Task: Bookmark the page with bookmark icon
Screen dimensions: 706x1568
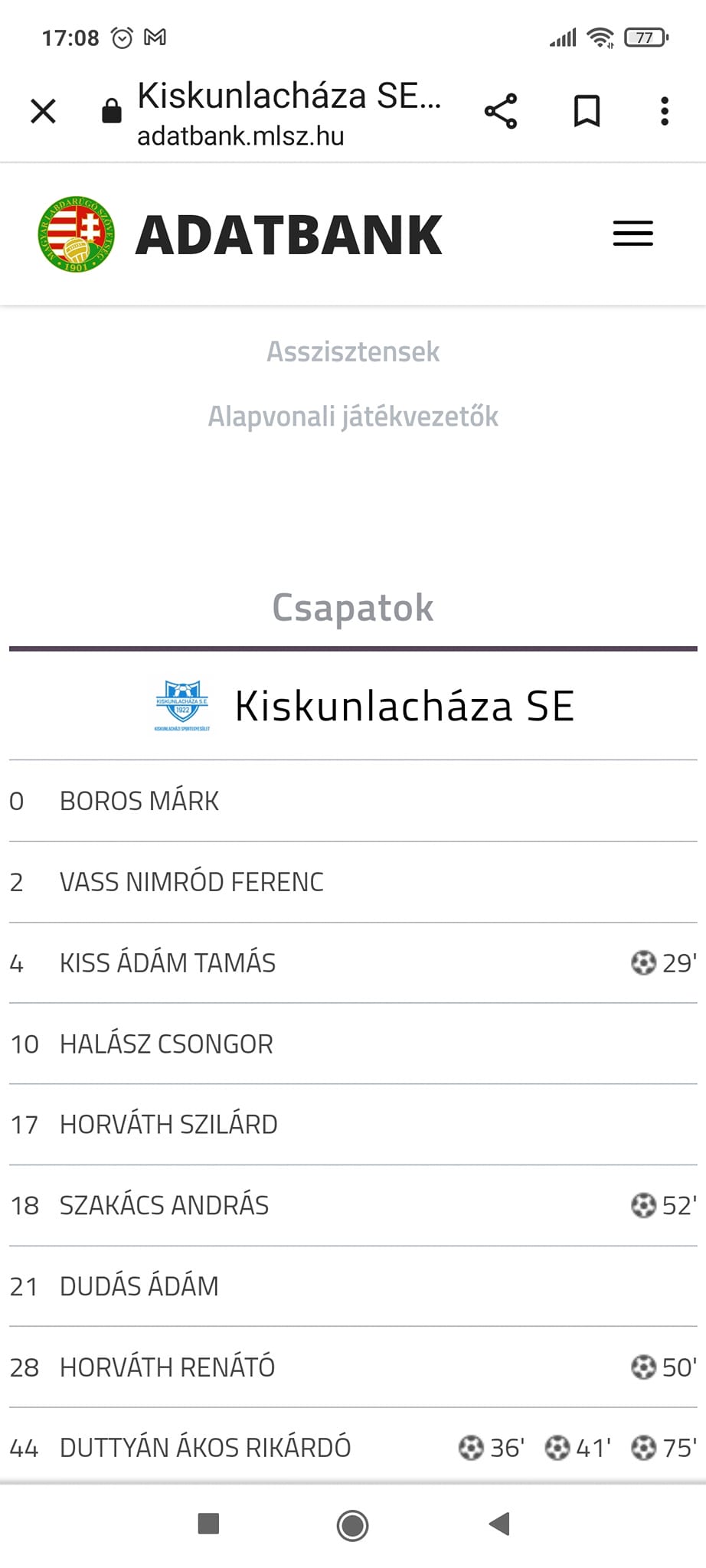Action: 587,111
